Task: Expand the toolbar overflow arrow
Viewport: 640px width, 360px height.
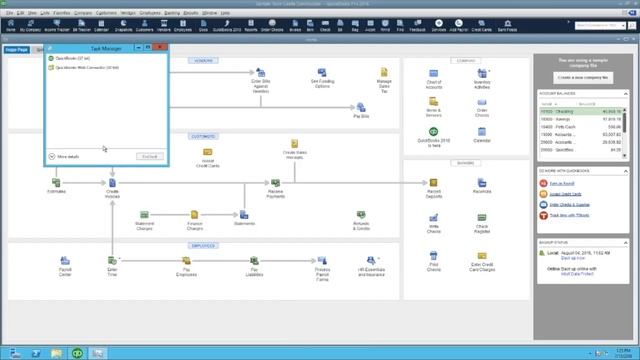Action: click(569, 22)
